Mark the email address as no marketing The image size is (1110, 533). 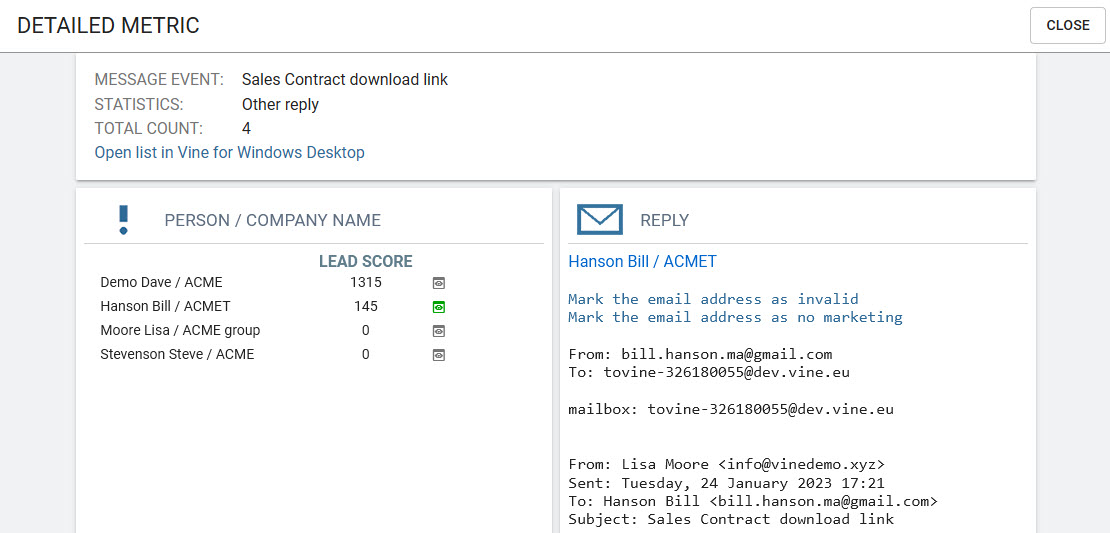point(735,317)
